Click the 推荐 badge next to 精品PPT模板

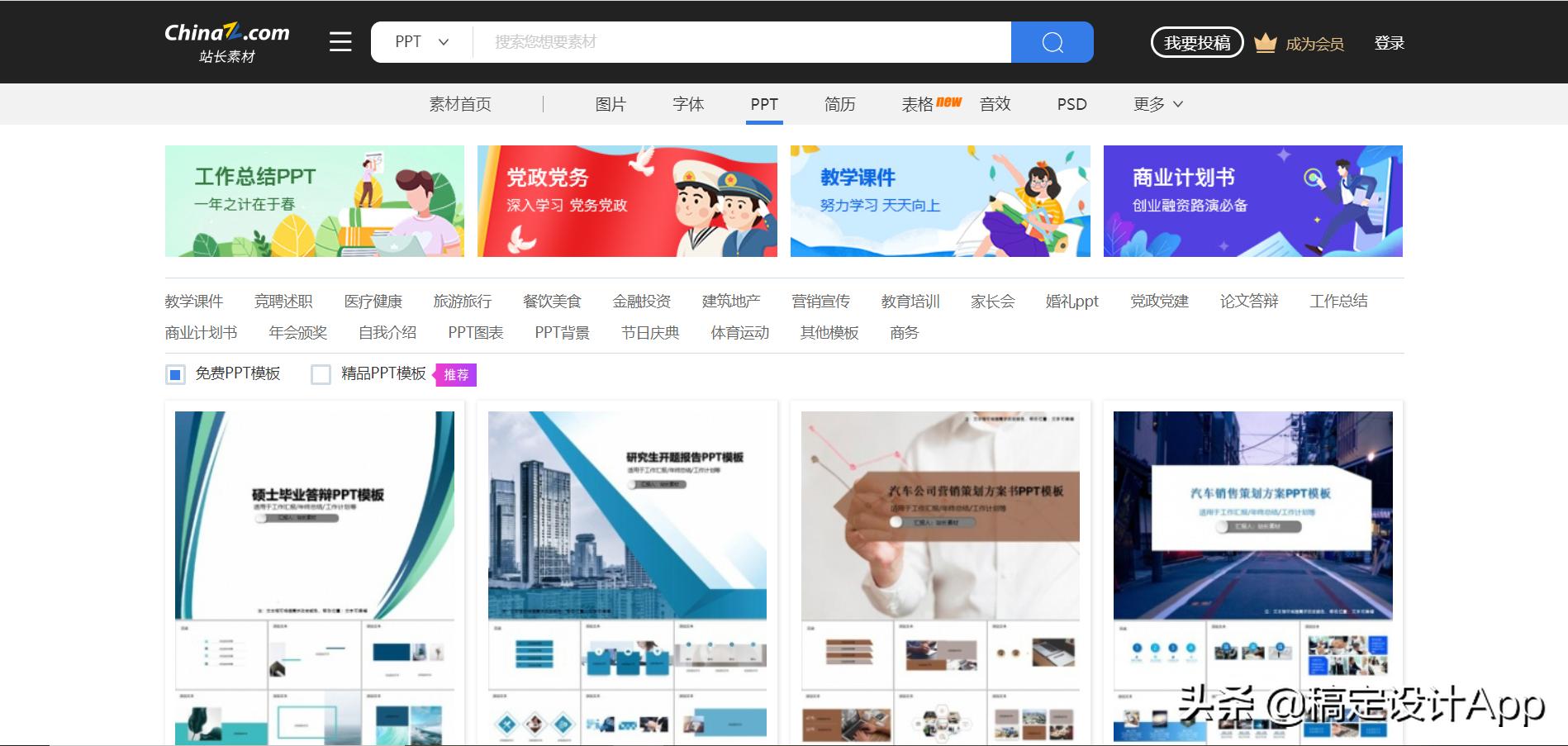point(455,374)
